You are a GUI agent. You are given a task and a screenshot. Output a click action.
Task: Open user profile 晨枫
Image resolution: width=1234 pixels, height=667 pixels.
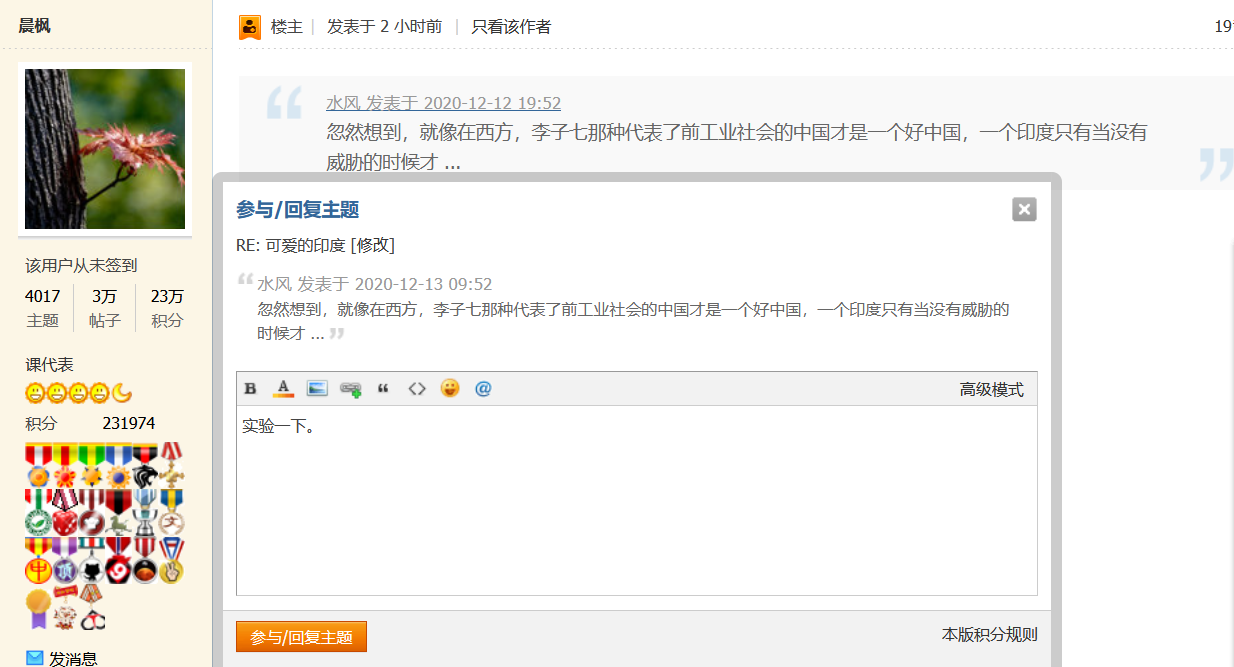(x=34, y=26)
